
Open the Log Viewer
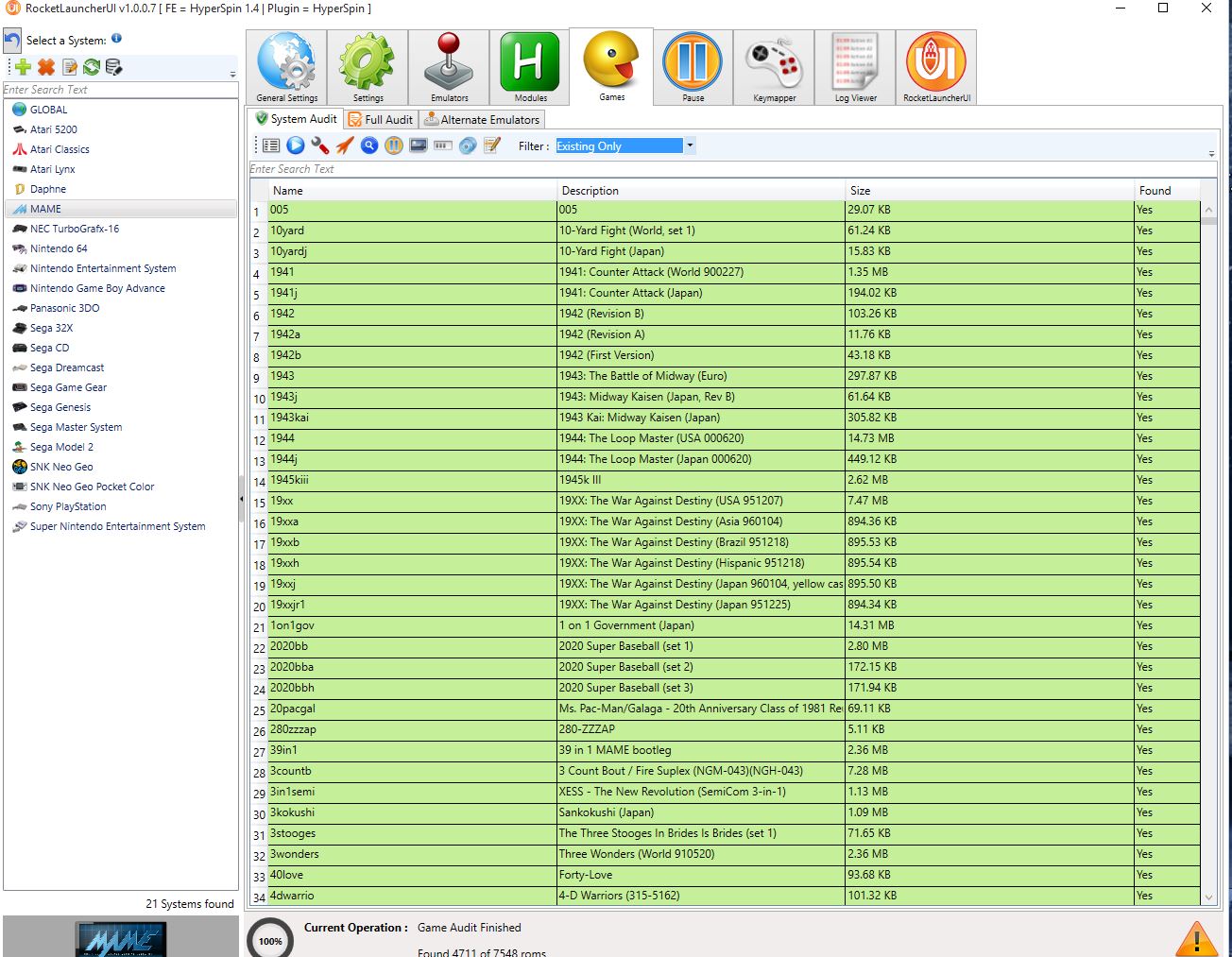click(x=855, y=66)
